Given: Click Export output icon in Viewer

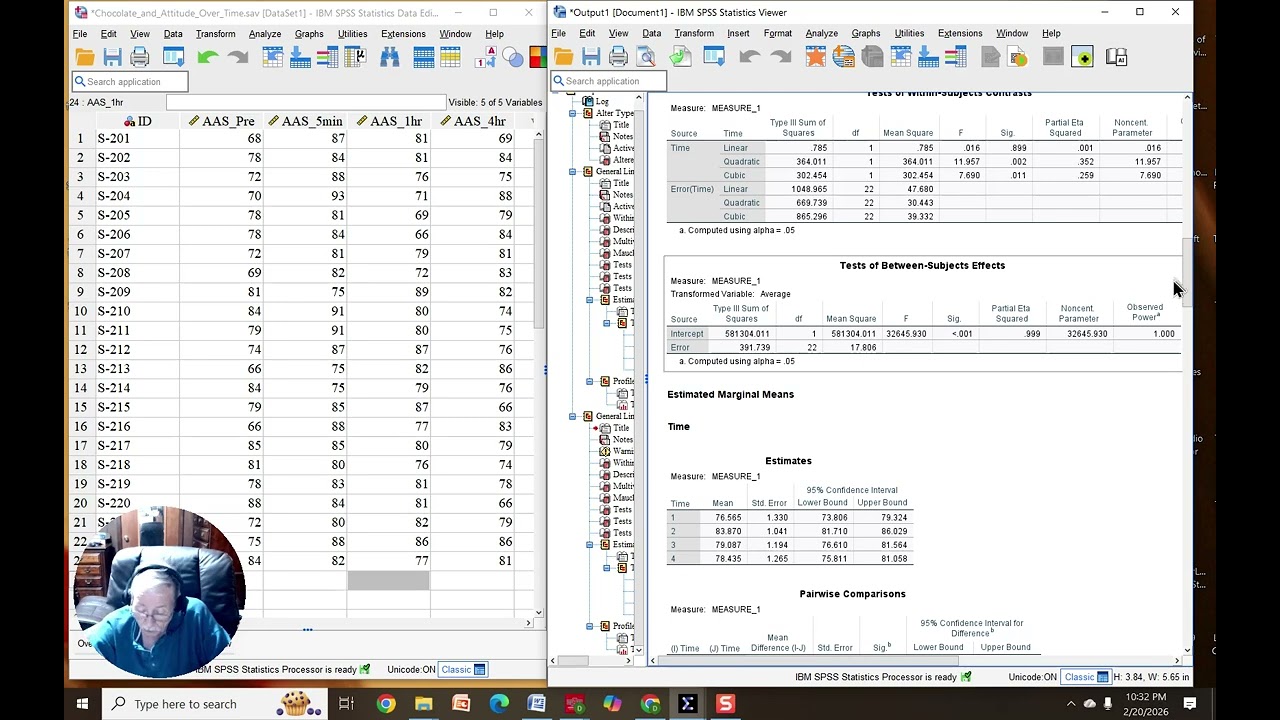Looking at the screenshot, I should [x=680, y=57].
